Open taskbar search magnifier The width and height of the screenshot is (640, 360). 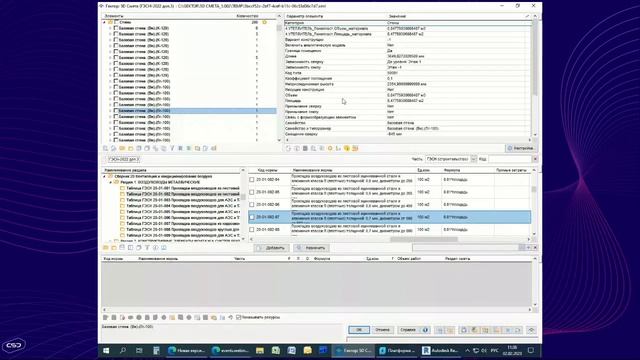(x=122, y=350)
